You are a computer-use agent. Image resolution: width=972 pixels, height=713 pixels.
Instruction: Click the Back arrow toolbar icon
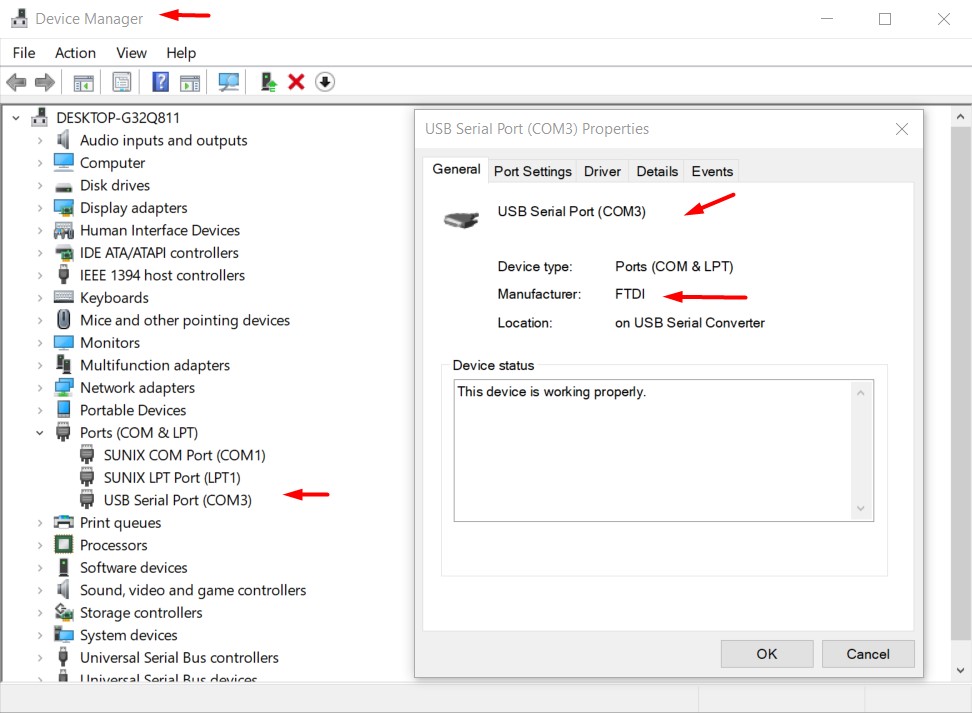[x=16, y=82]
